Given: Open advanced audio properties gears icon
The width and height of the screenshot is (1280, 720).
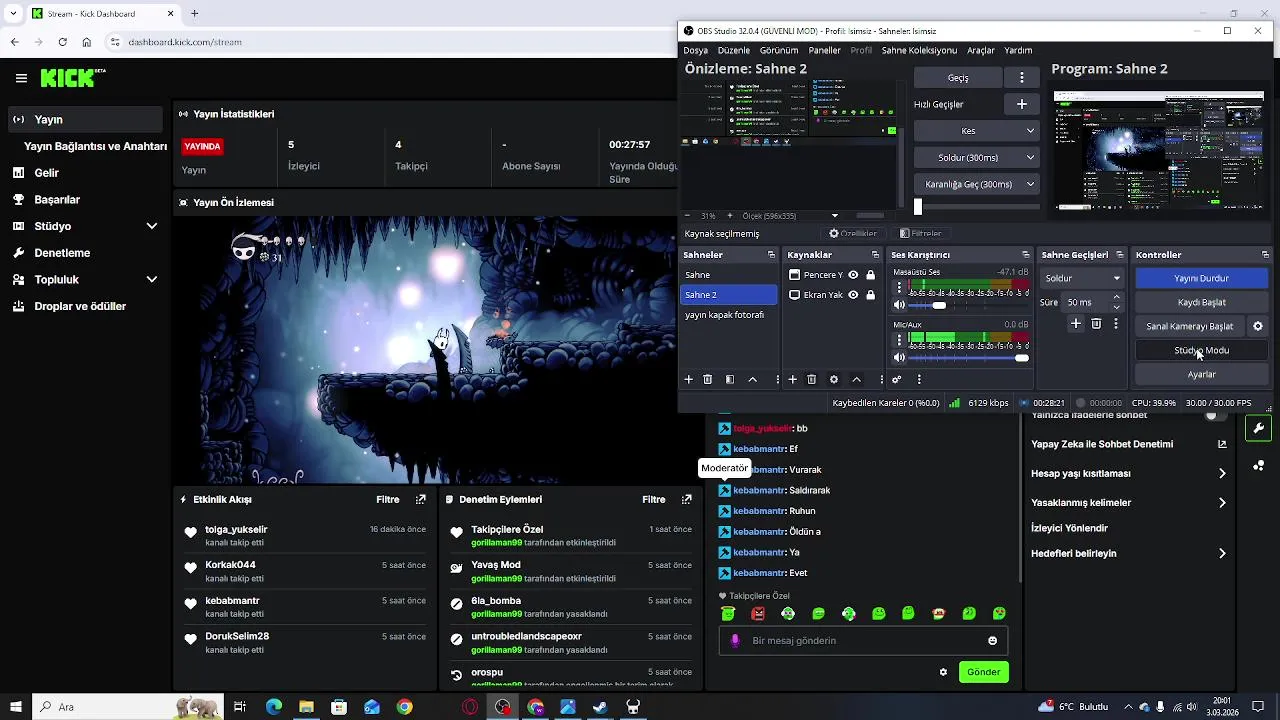Looking at the screenshot, I should click(x=897, y=380).
